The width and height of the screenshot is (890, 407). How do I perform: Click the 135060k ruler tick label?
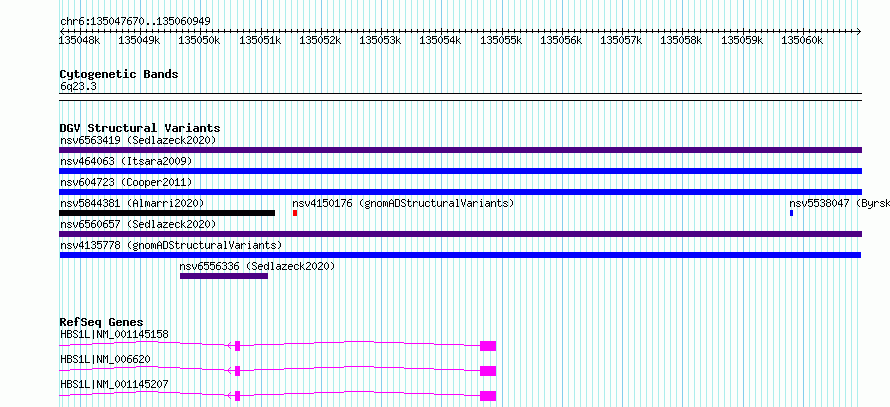802,40
